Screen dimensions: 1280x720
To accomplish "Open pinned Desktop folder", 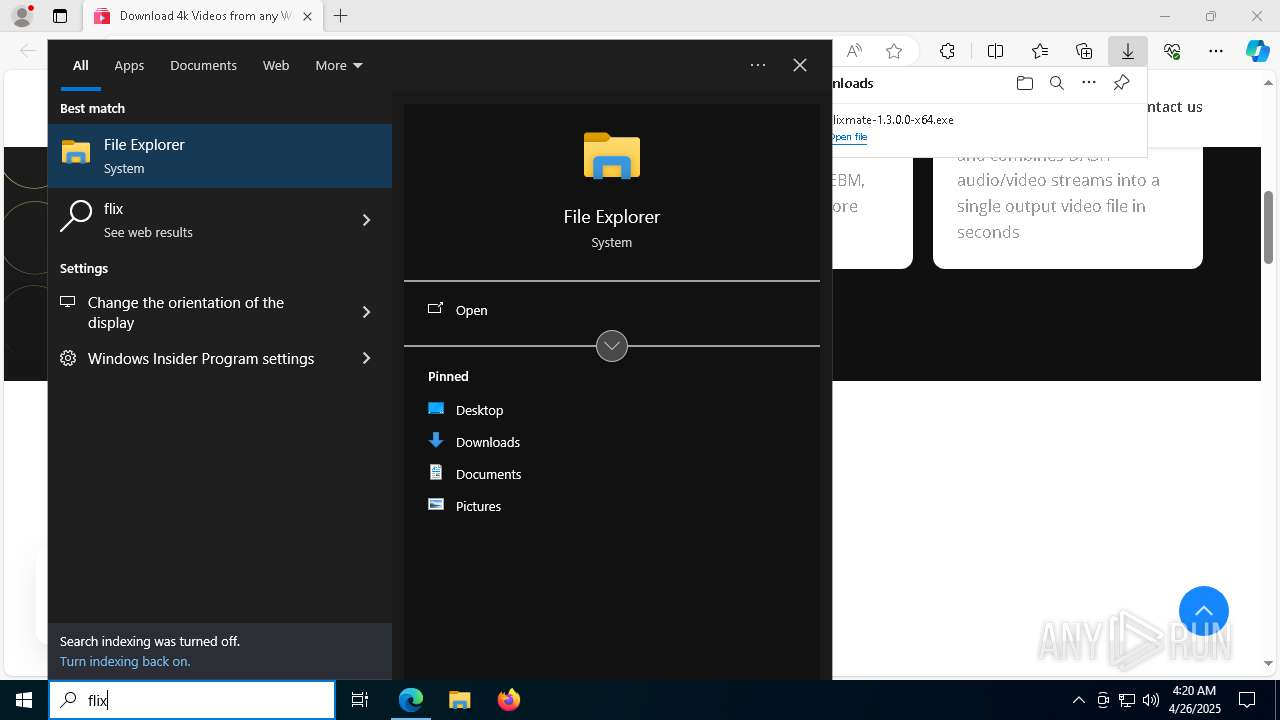I will tap(479, 410).
